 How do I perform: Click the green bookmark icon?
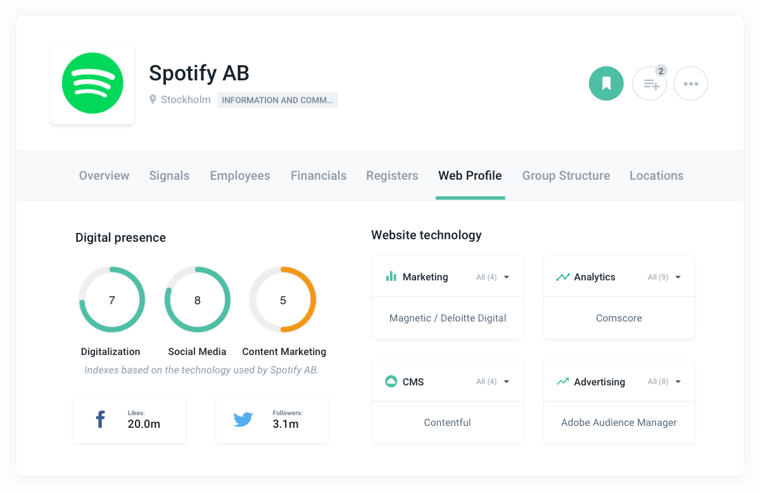coord(606,84)
